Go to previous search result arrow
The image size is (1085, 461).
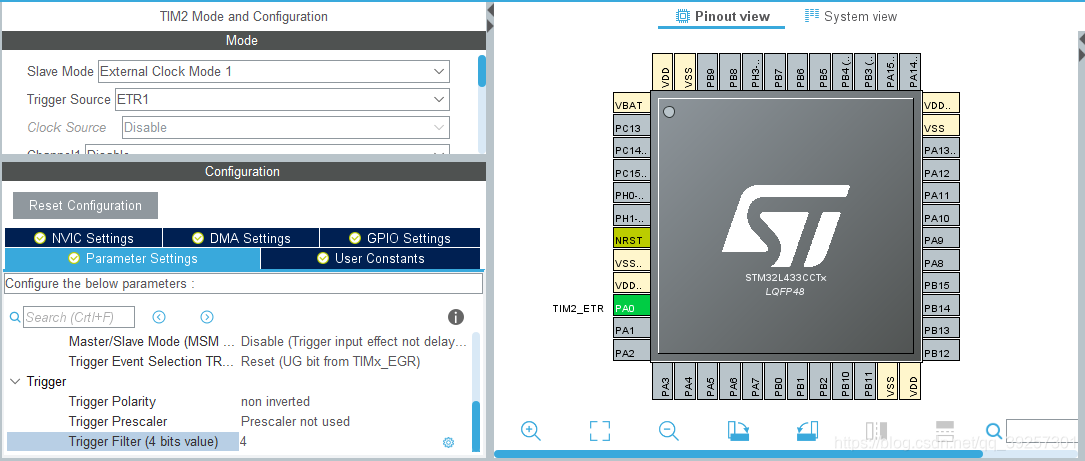(x=159, y=317)
